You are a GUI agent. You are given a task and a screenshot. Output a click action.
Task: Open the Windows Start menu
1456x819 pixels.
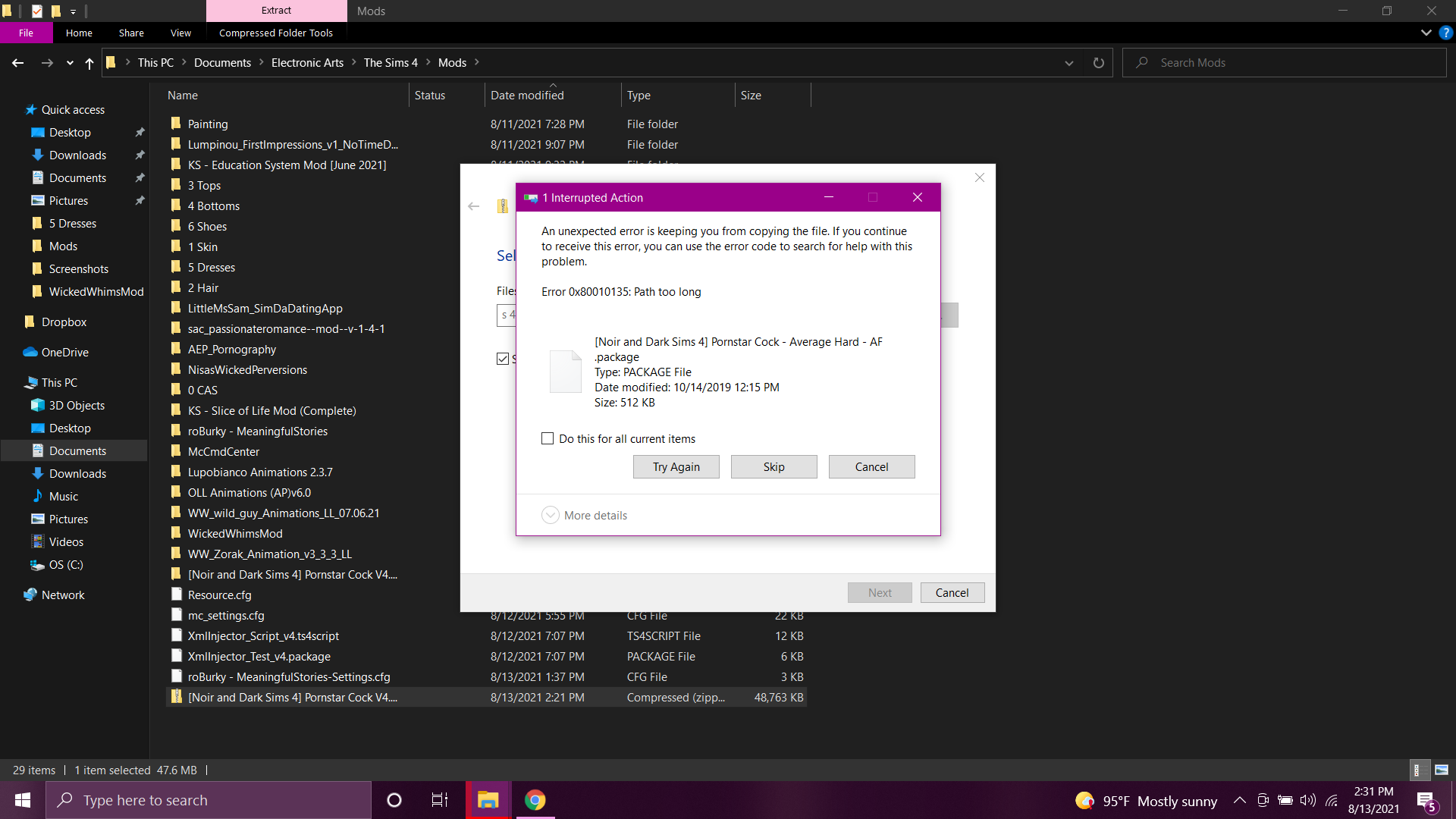point(23,800)
